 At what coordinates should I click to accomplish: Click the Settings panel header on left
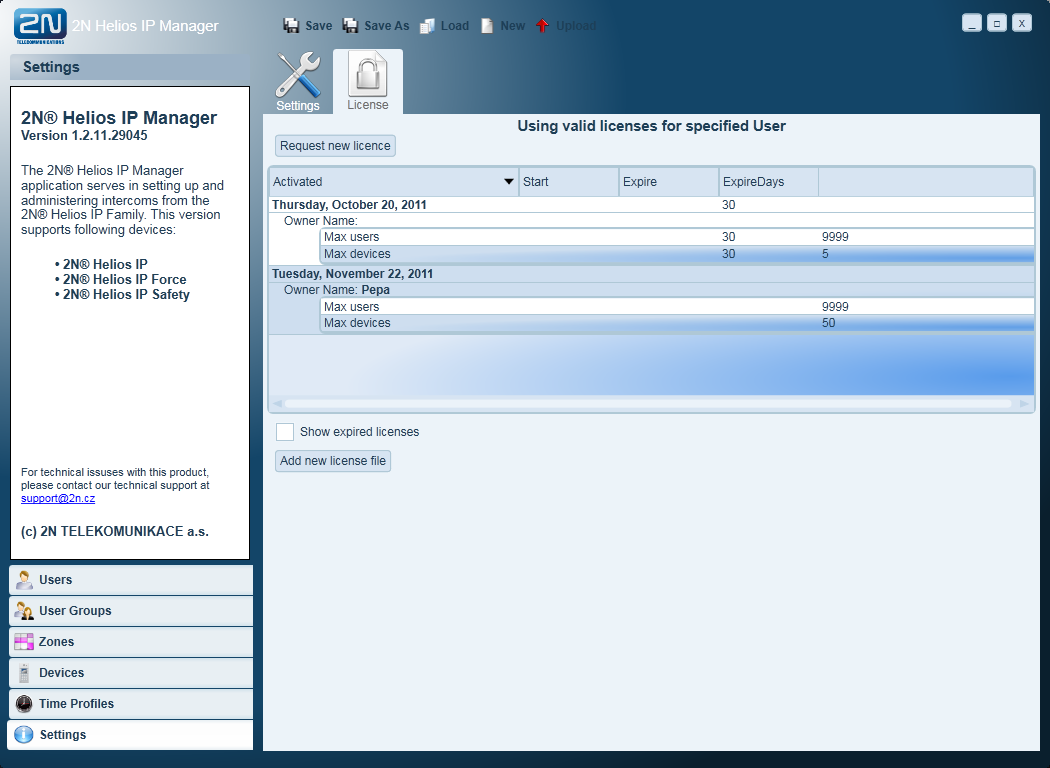130,67
